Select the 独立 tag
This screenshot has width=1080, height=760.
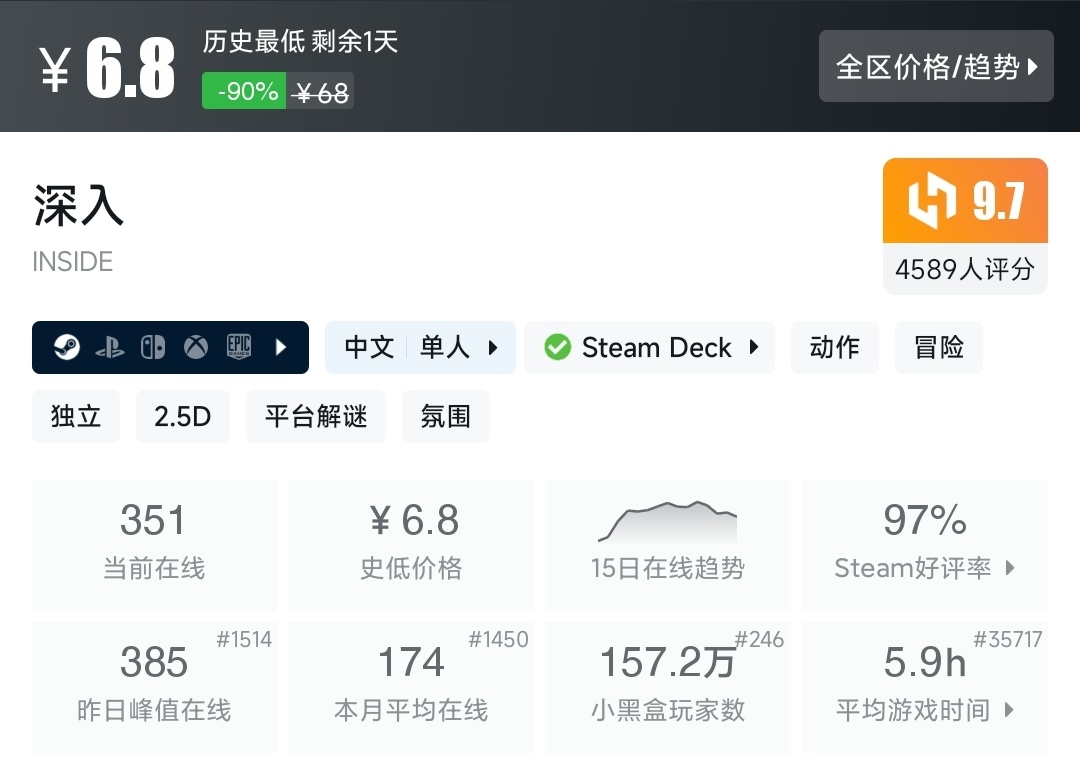tap(76, 416)
